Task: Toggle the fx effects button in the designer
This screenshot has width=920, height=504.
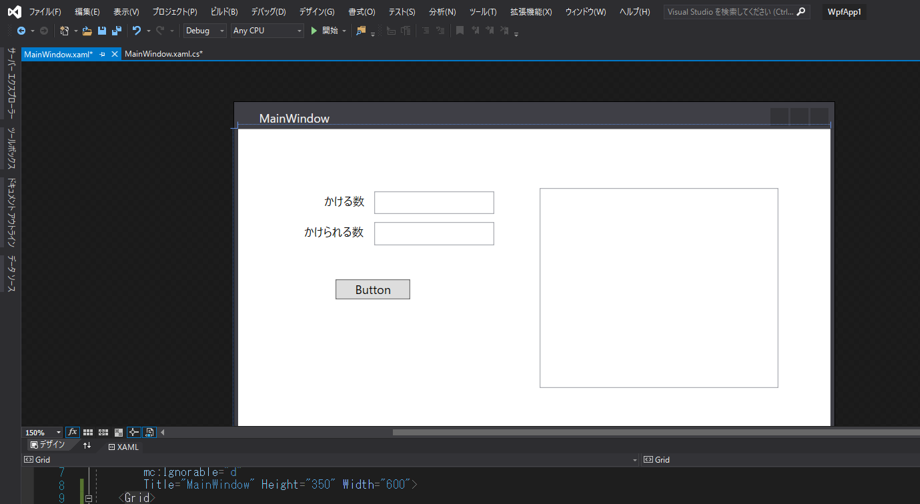Action: 72,432
